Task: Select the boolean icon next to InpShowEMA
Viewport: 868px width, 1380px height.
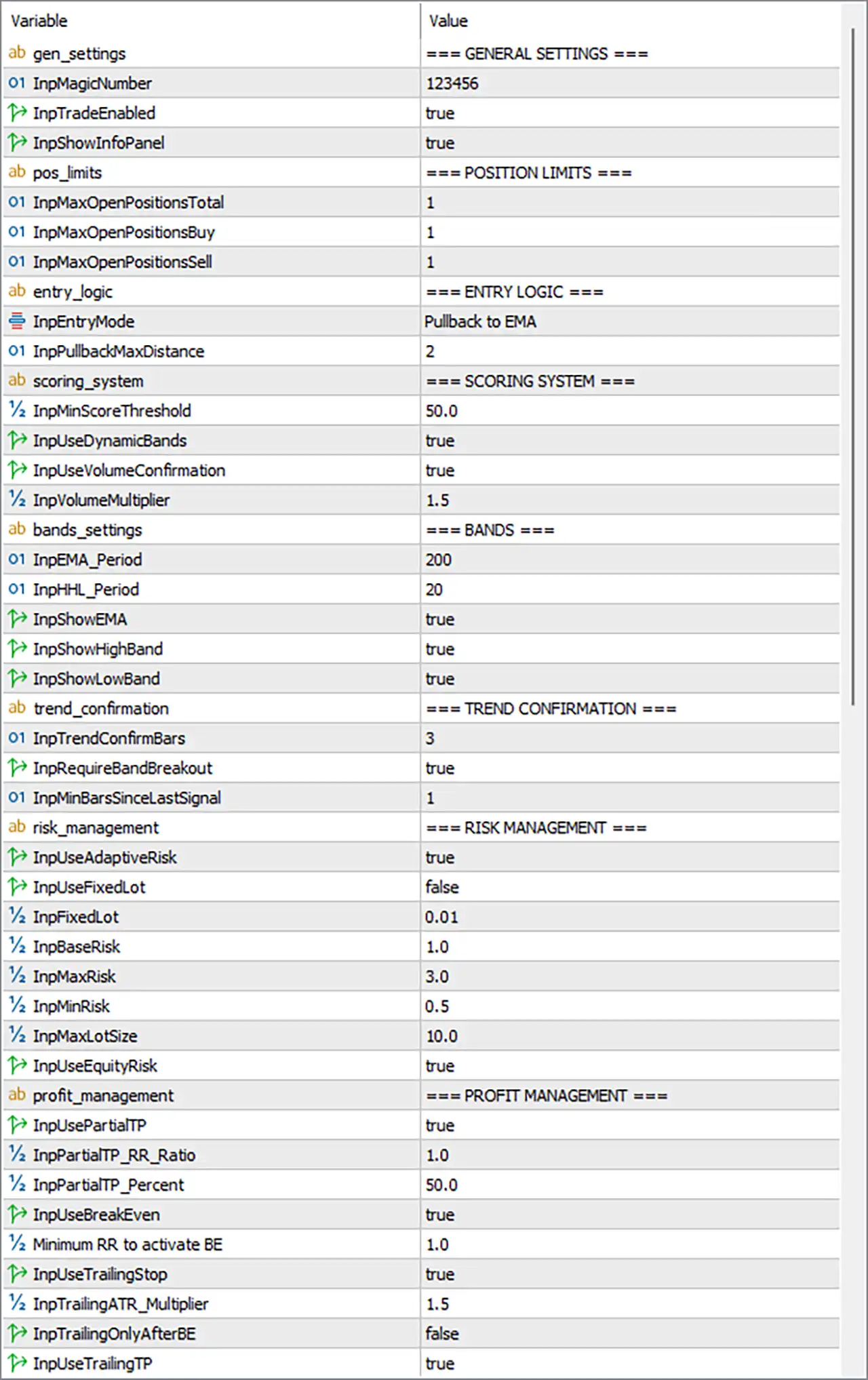Action: point(17,619)
